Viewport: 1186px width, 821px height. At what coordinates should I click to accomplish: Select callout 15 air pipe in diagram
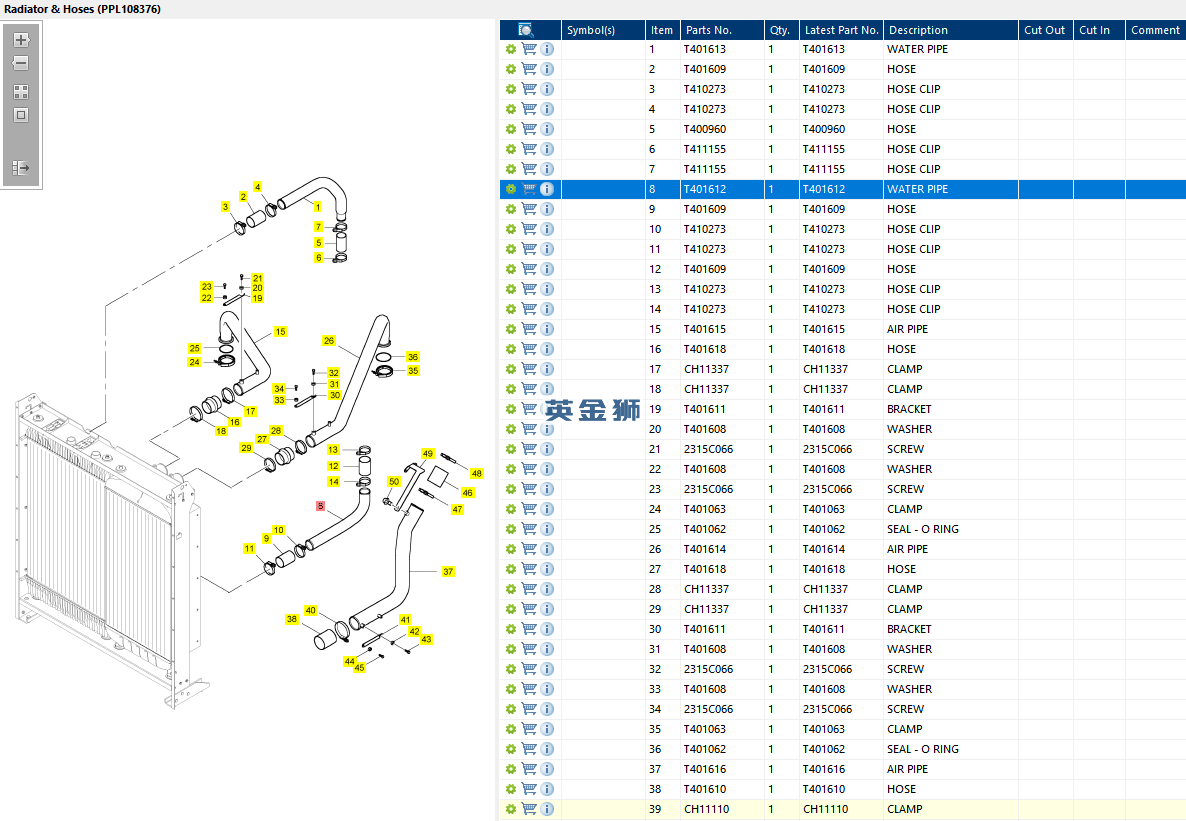click(x=281, y=332)
